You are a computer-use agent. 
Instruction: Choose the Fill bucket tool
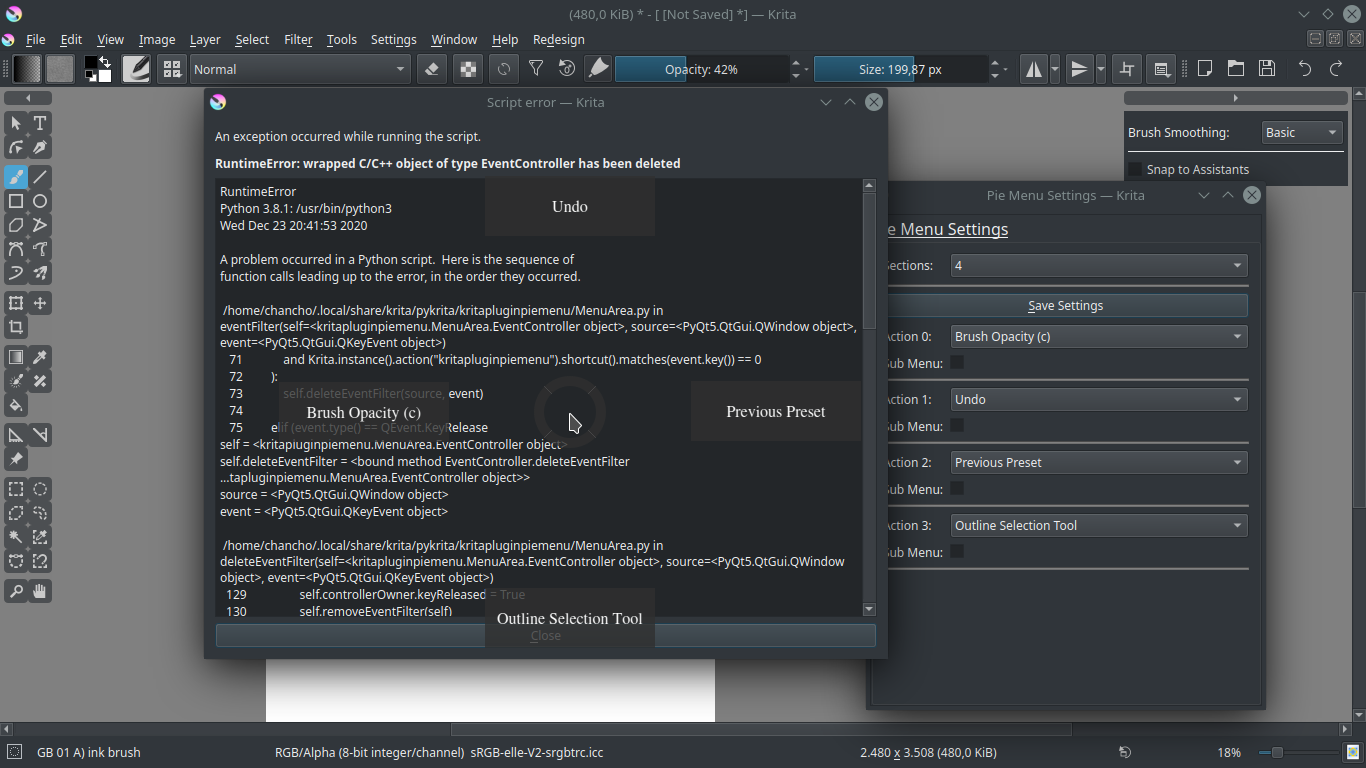pyautogui.click(x=16, y=405)
